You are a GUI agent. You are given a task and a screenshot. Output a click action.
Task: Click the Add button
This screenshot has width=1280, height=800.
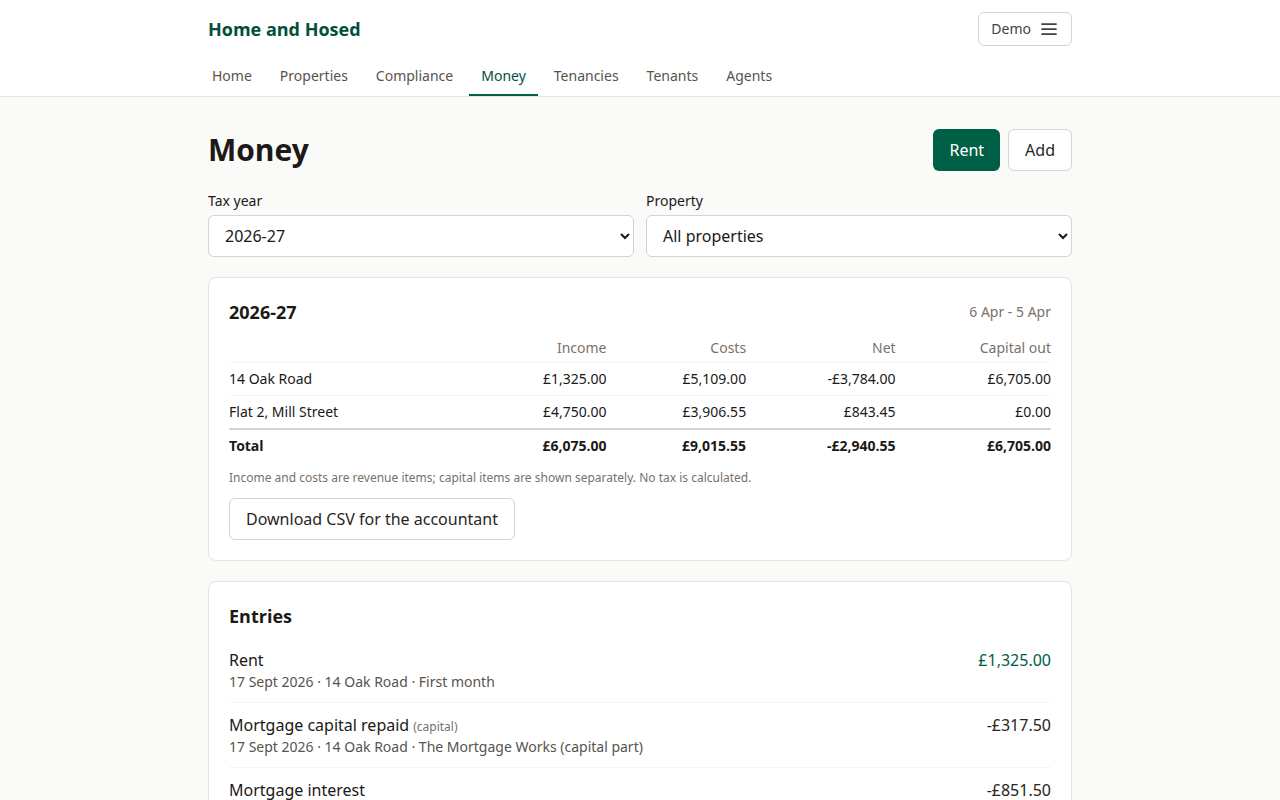click(x=1040, y=150)
